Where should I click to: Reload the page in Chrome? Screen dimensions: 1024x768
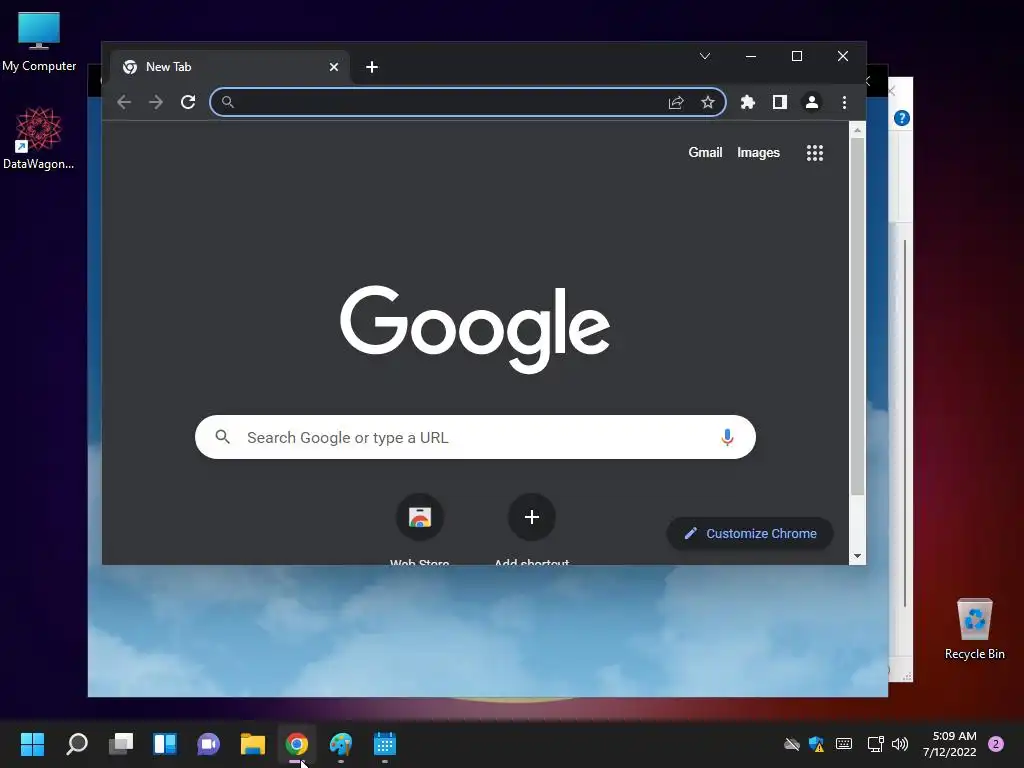188,102
